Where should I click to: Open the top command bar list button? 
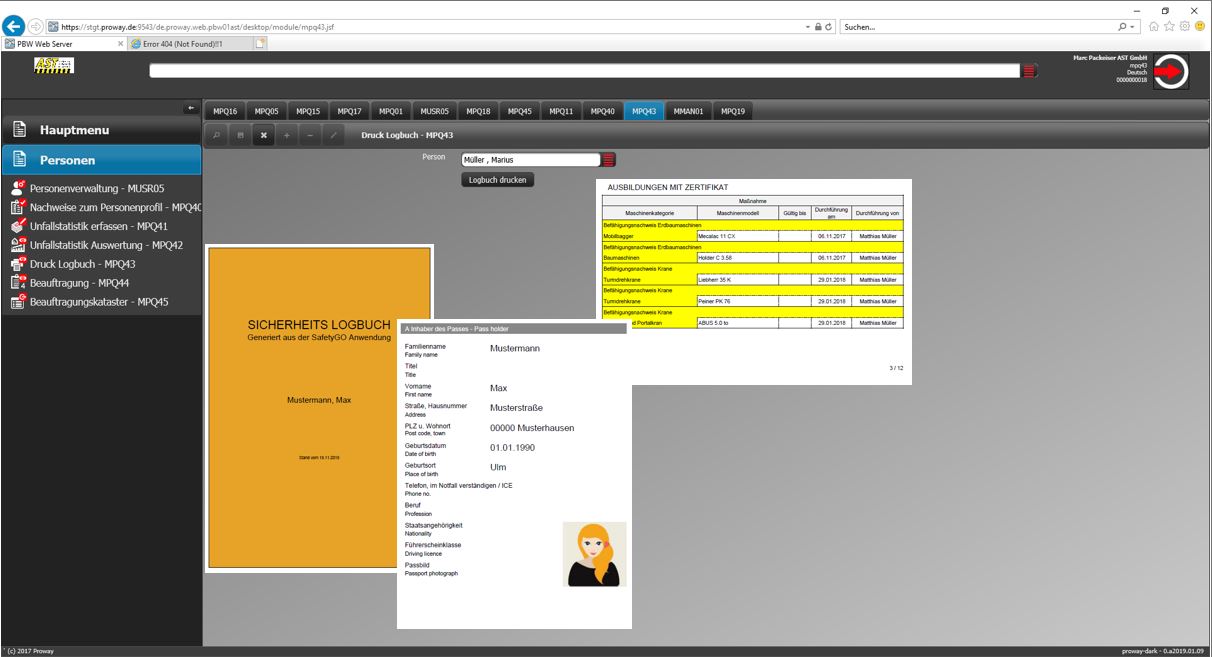coord(1029,71)
